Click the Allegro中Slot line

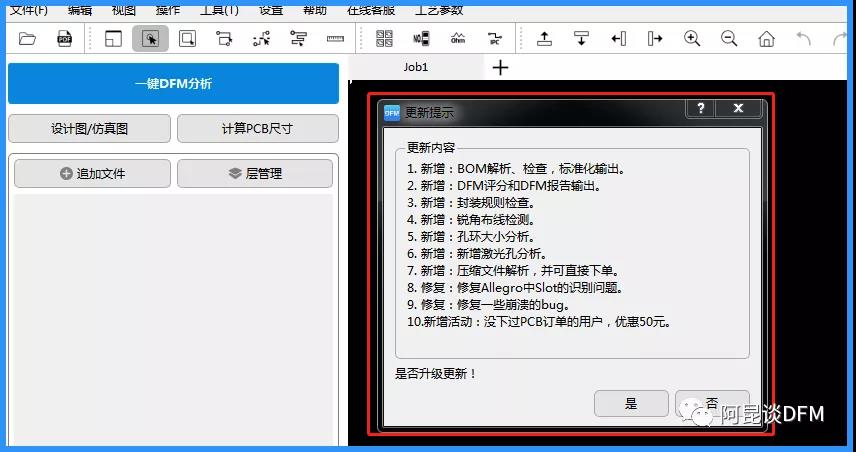click(515, 287)
